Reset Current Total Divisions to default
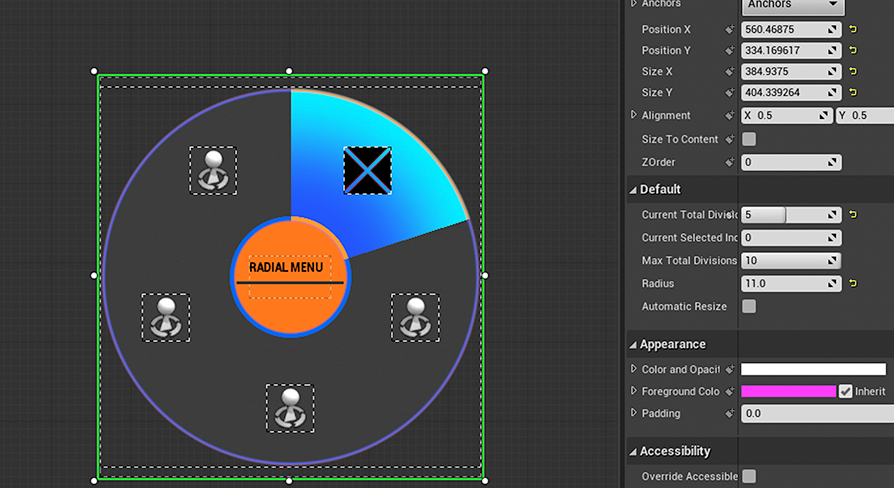The height and width of the screenshot is (488, 894). (x=853, y=215)
